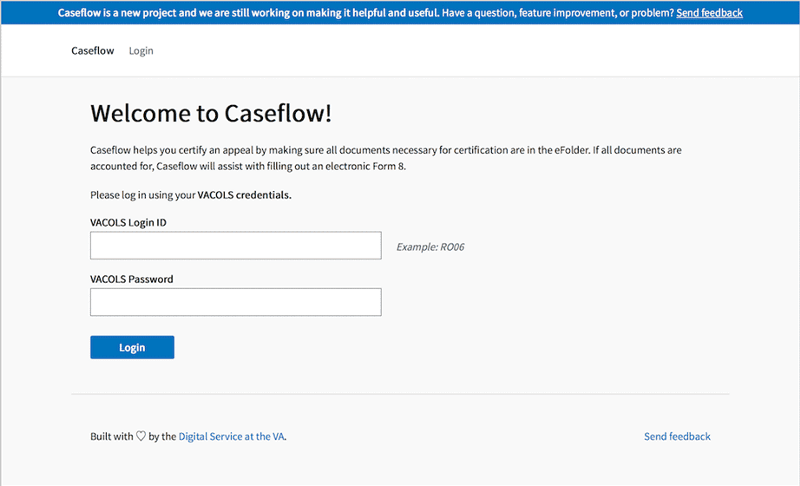Click the Welcome to Caseflow! heading
The height and width of the screenshot is (486, 800).
210,113
